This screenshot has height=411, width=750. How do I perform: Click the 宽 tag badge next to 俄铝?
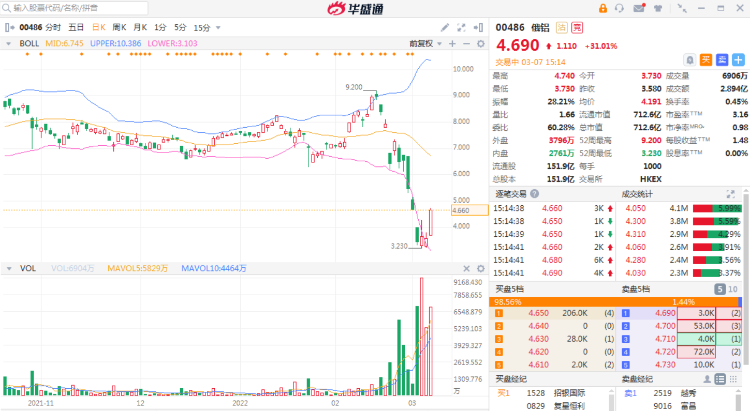577,28
